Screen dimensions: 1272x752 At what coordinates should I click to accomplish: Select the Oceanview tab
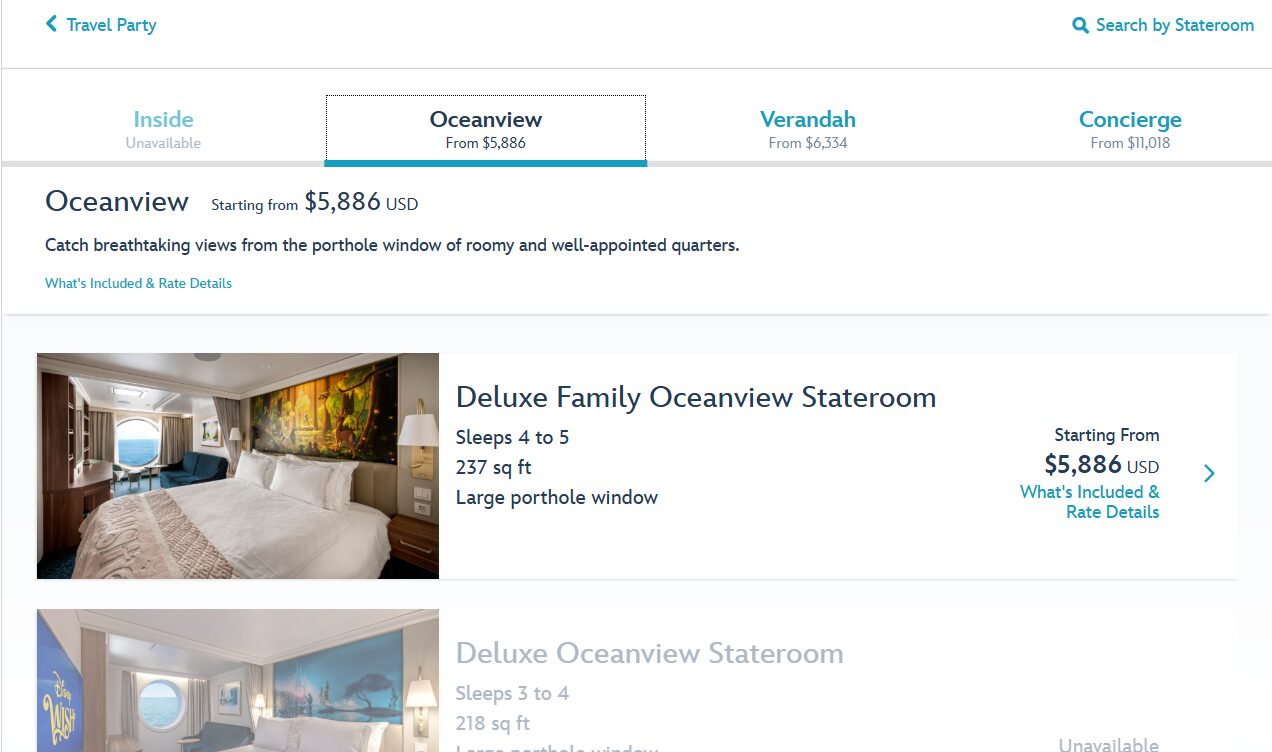pyautogui.click(x=485, y=129)
